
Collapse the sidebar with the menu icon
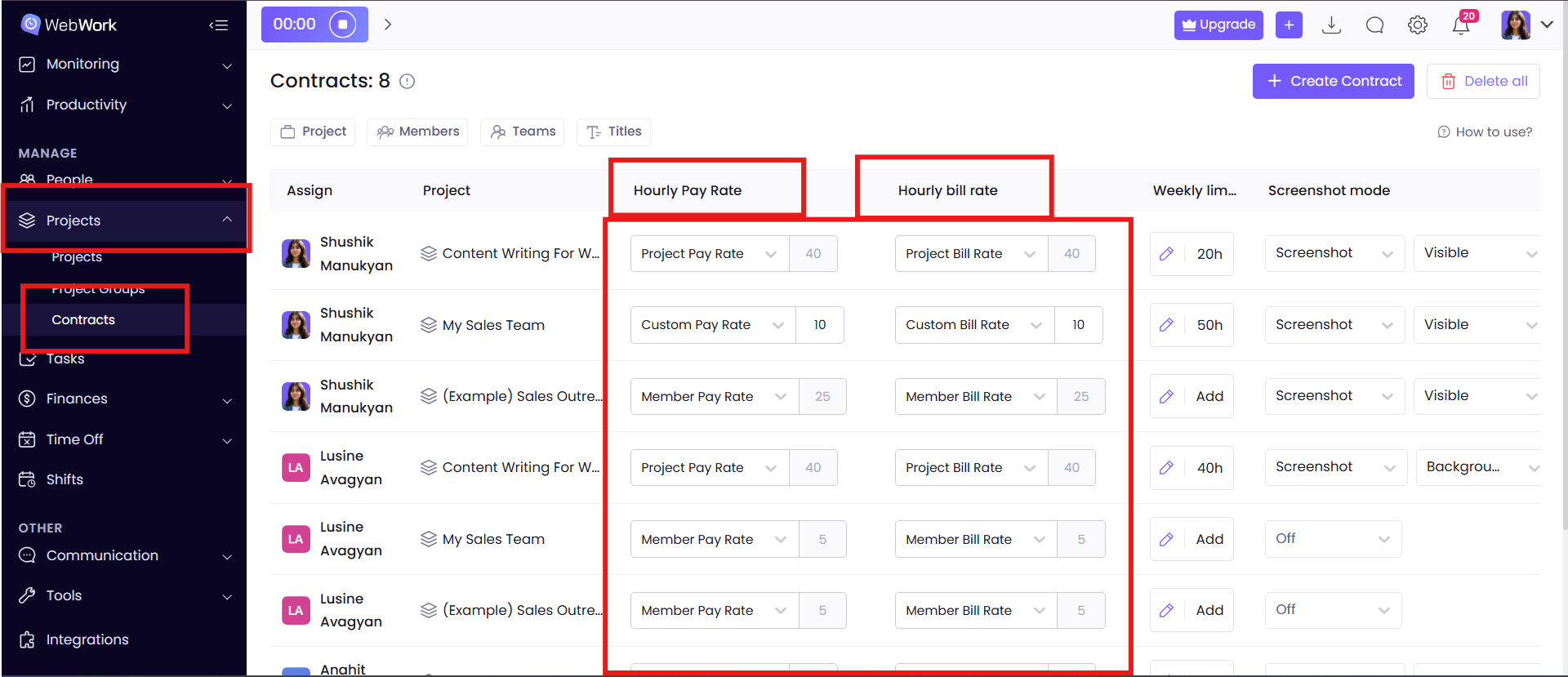click(218, 25)
